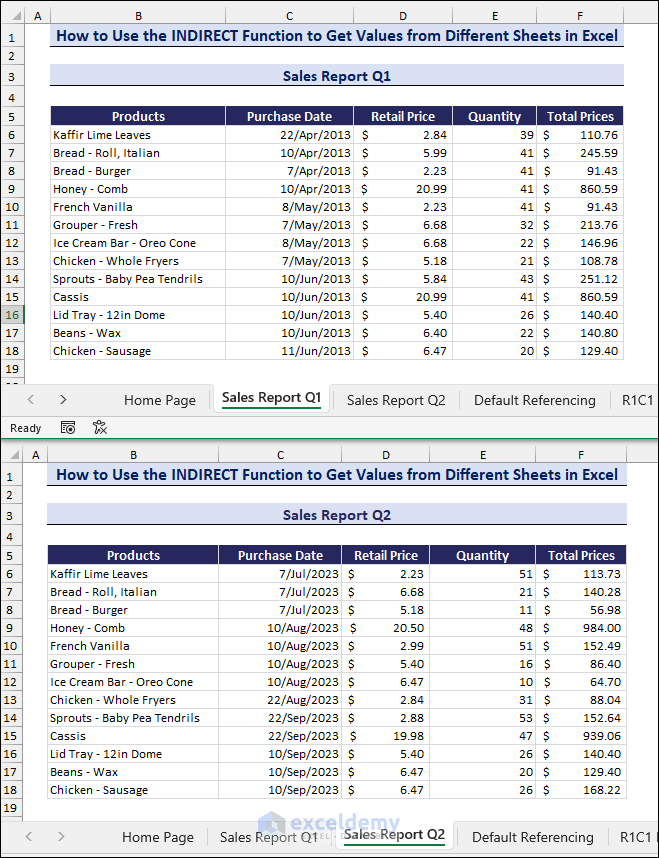Switch to Sales Report Q2 tab in upper window
This screenshot has height=858, width=659.
396,400
